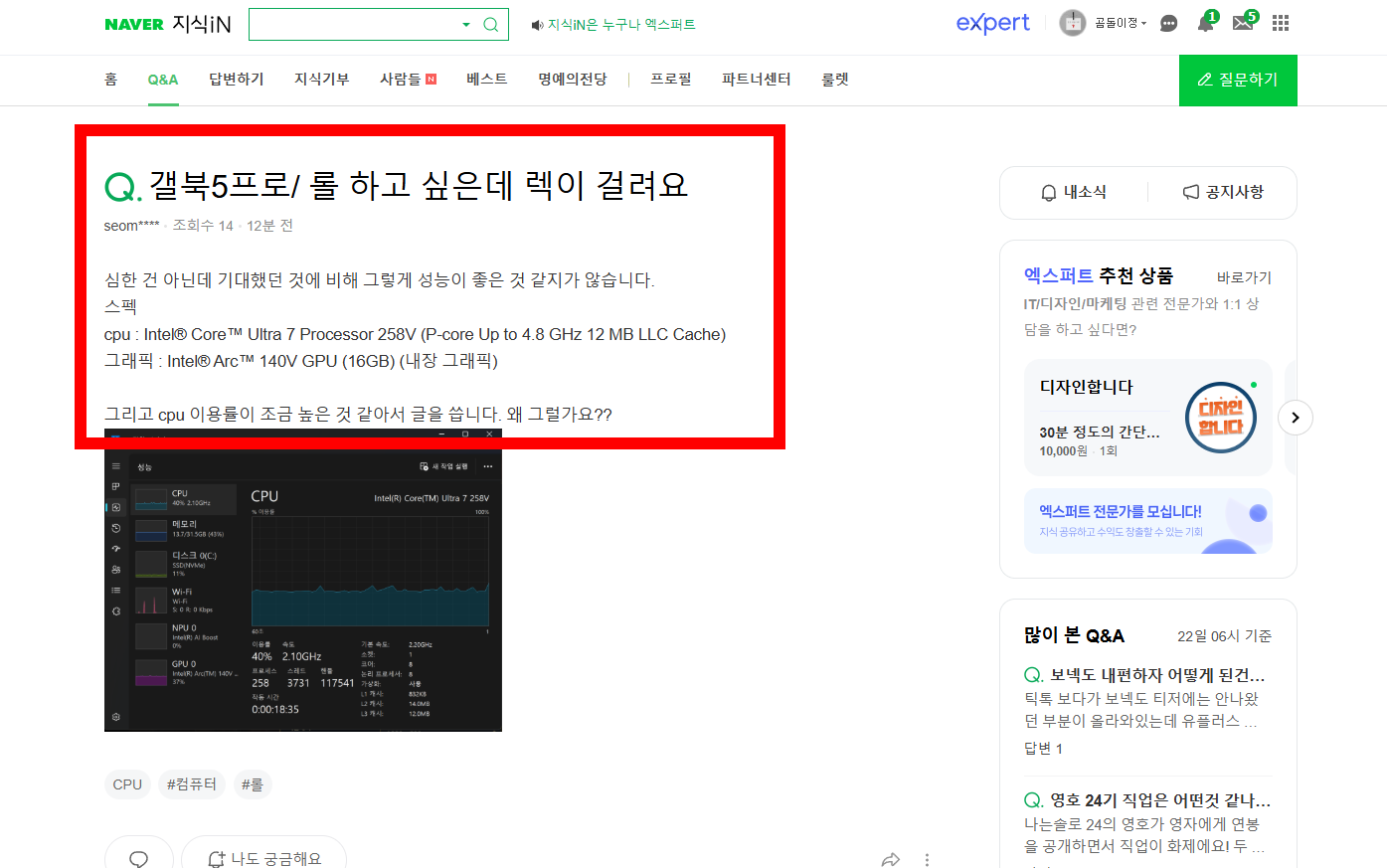
Task: Select the CPU tag
Action: [x=127, y=784]
